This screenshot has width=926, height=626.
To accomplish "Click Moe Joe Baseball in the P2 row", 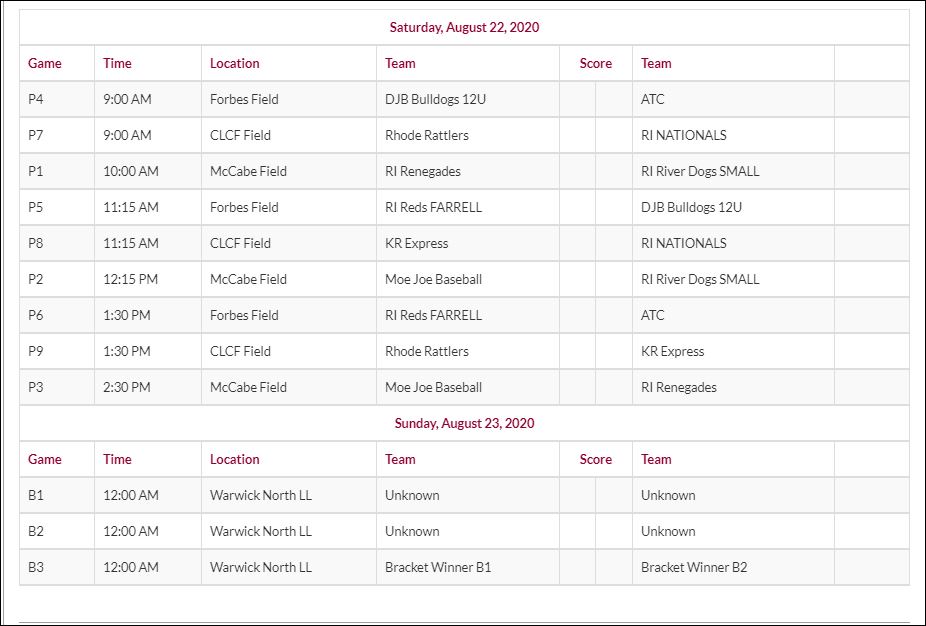I will [433, 279].
